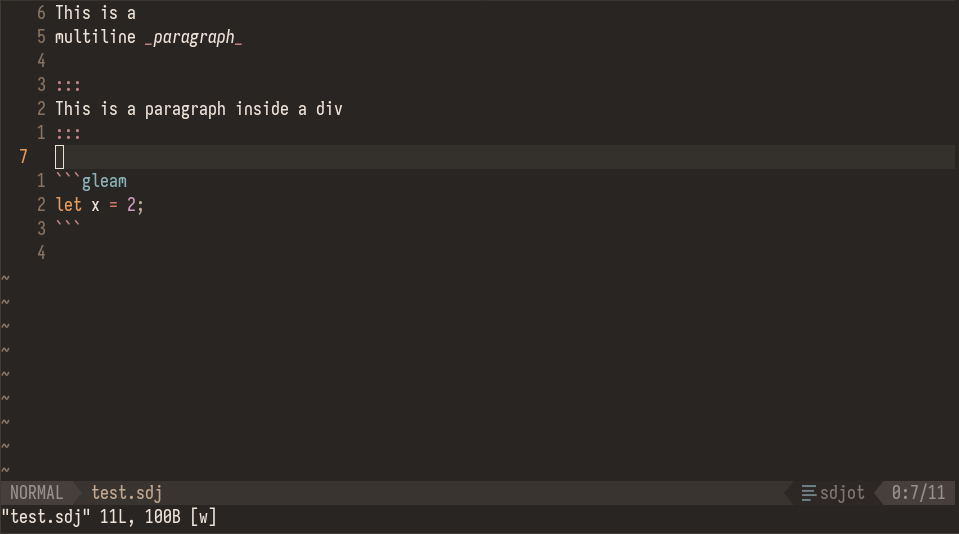Click the current line number 7 in gutter
The width and height of the screenshot is (959, 534).
tap(23, 157)
